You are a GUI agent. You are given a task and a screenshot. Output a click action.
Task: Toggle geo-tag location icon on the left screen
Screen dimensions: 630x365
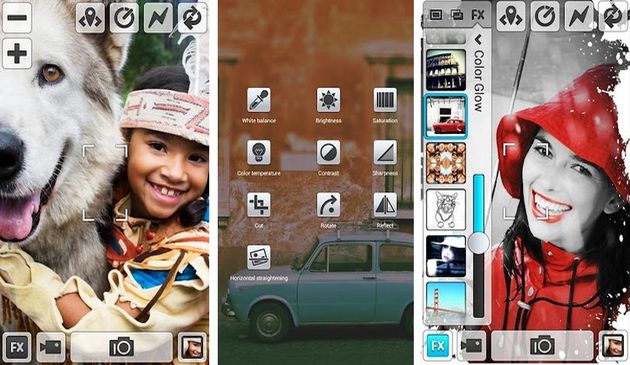click(90, 18)
